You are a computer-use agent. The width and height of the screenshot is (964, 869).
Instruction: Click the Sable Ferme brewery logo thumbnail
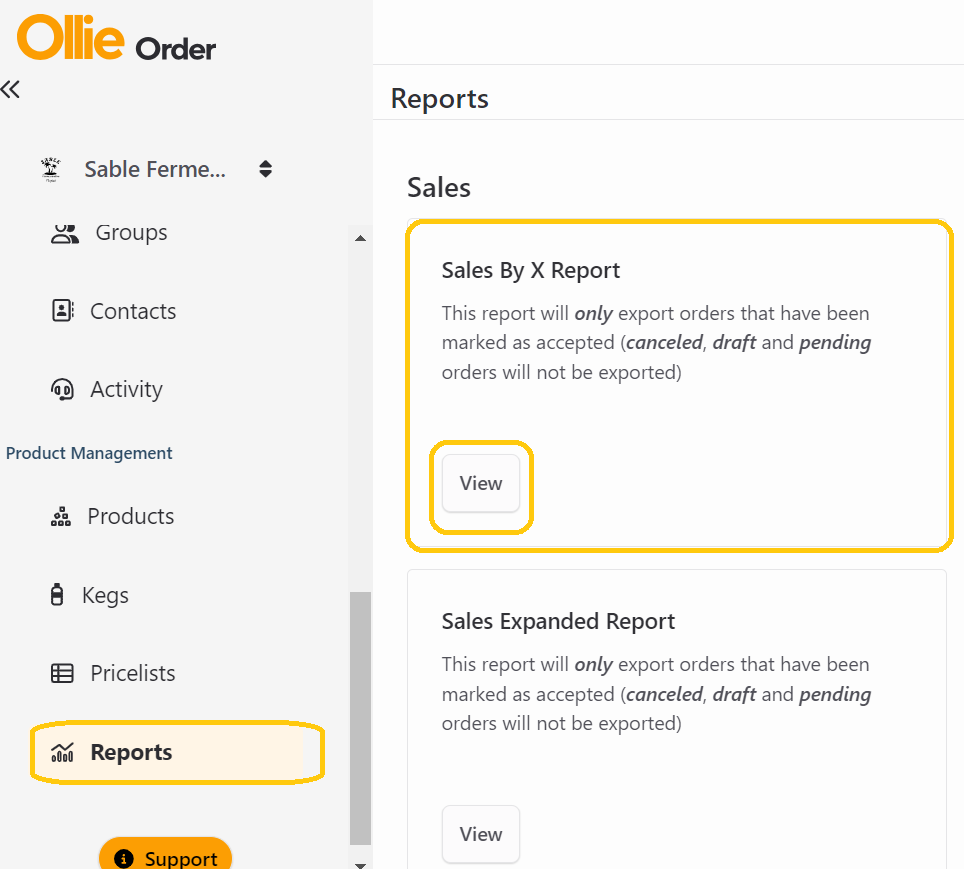point(51,170)
